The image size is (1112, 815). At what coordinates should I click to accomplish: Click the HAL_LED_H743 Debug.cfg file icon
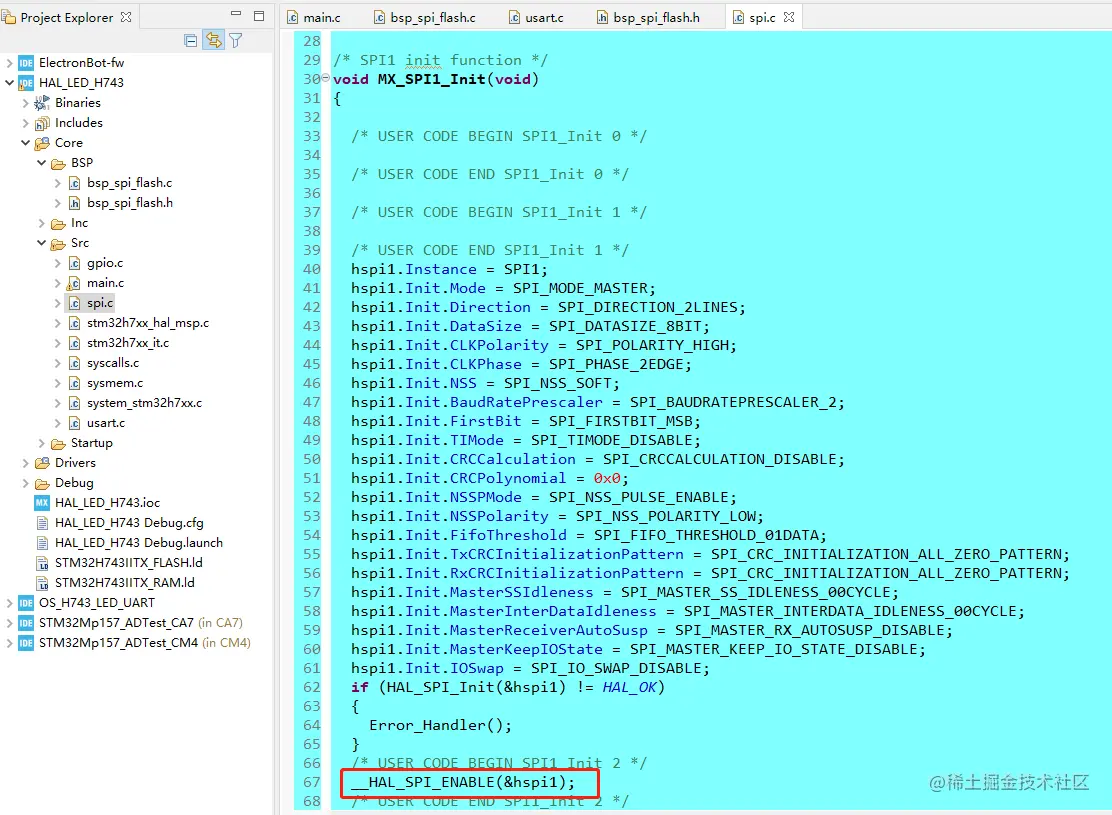click(x=42, y=523)
